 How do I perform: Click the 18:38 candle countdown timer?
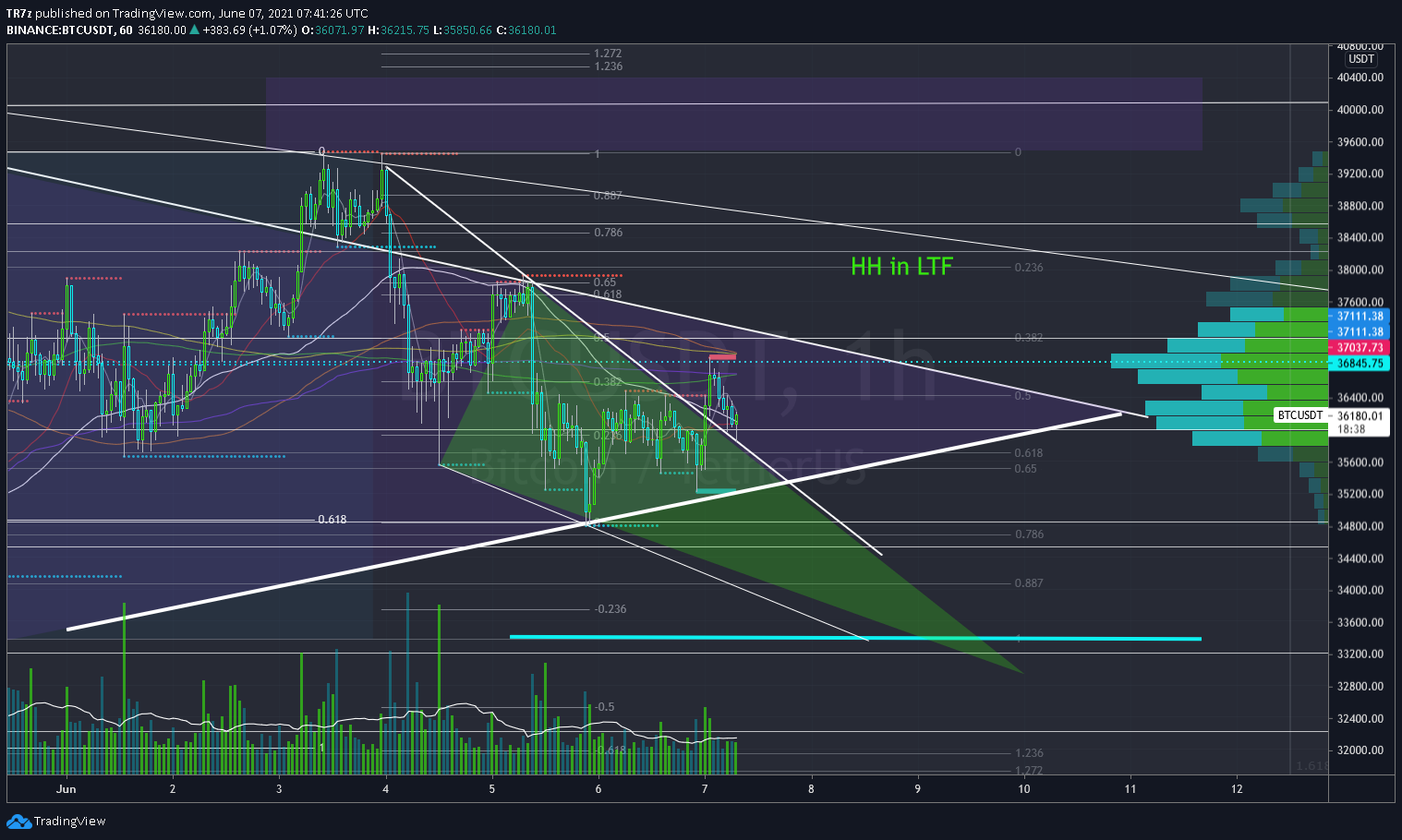click(x=1351, y=429)
